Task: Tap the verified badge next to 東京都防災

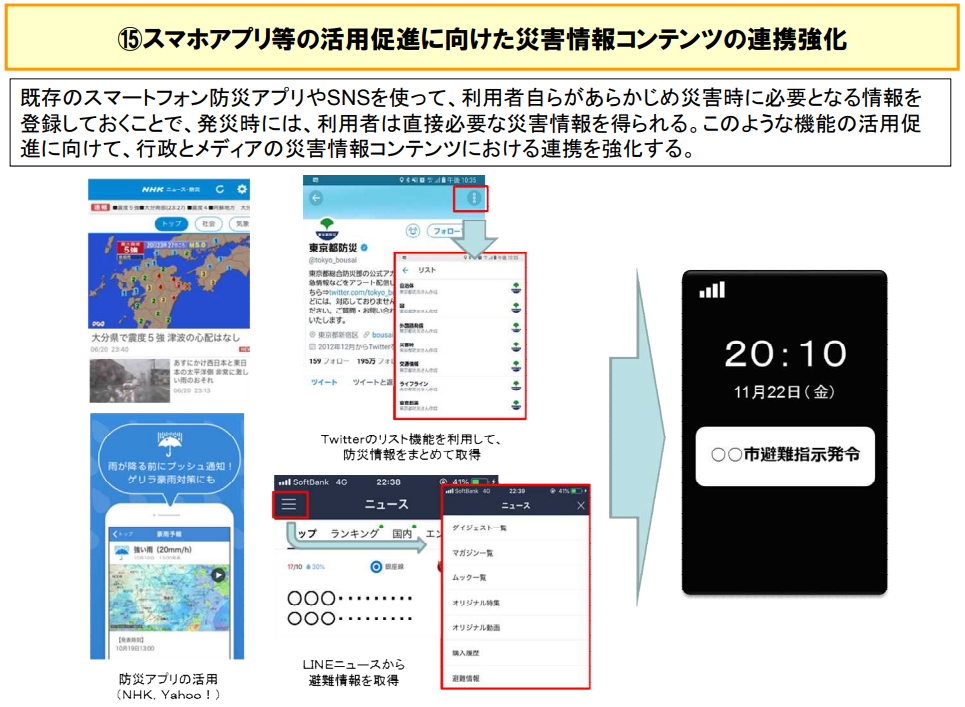Action: point(364,248)
